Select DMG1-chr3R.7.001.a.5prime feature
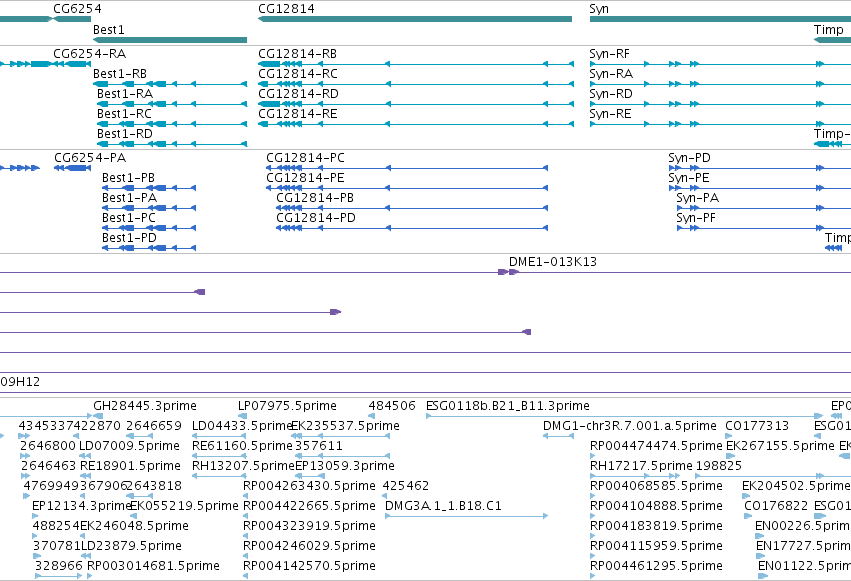 pos(558,436)
